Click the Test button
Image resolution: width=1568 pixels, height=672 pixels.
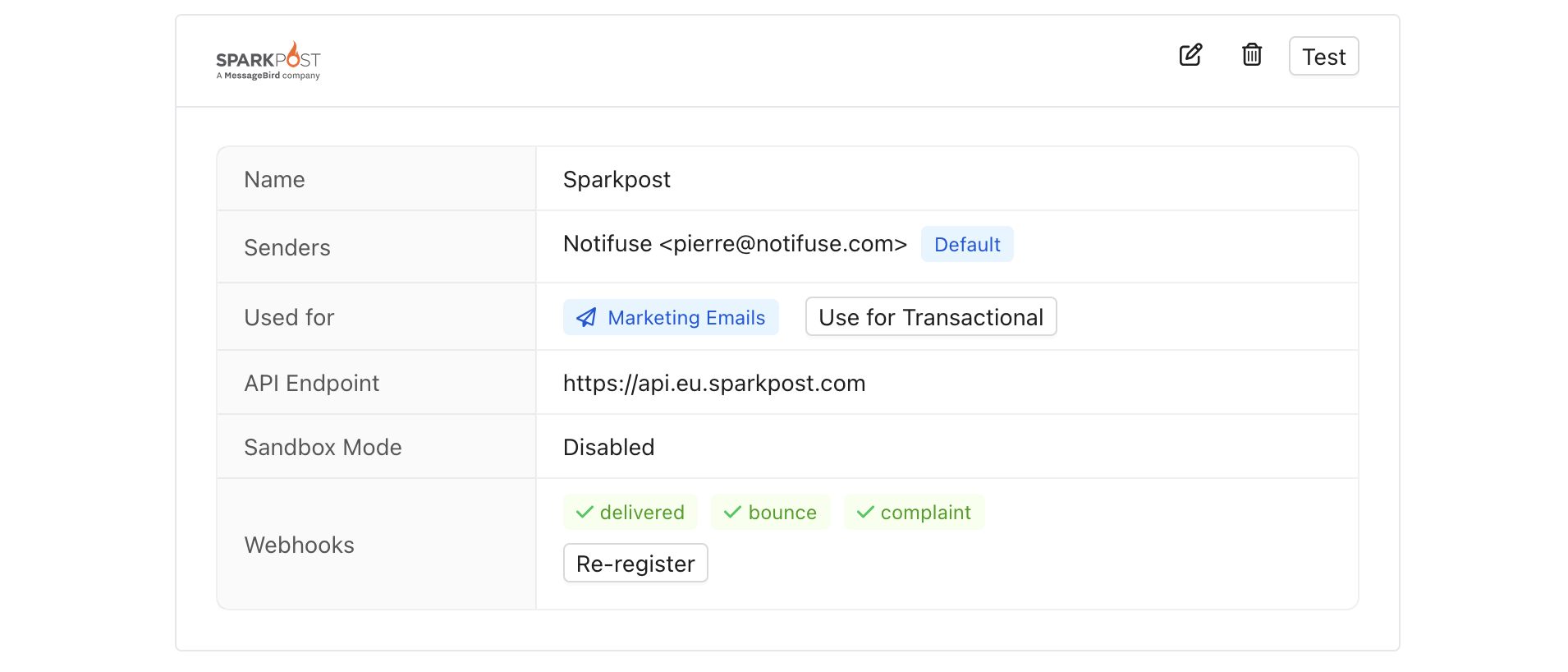point(1323,56)
